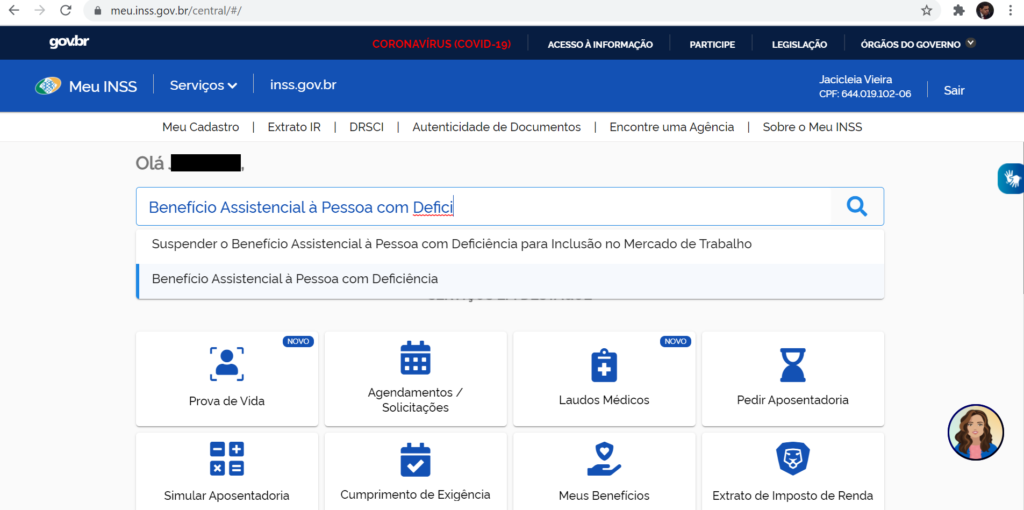Click the Extrato de Imposto de Renda lion icon

pos(793,459)
